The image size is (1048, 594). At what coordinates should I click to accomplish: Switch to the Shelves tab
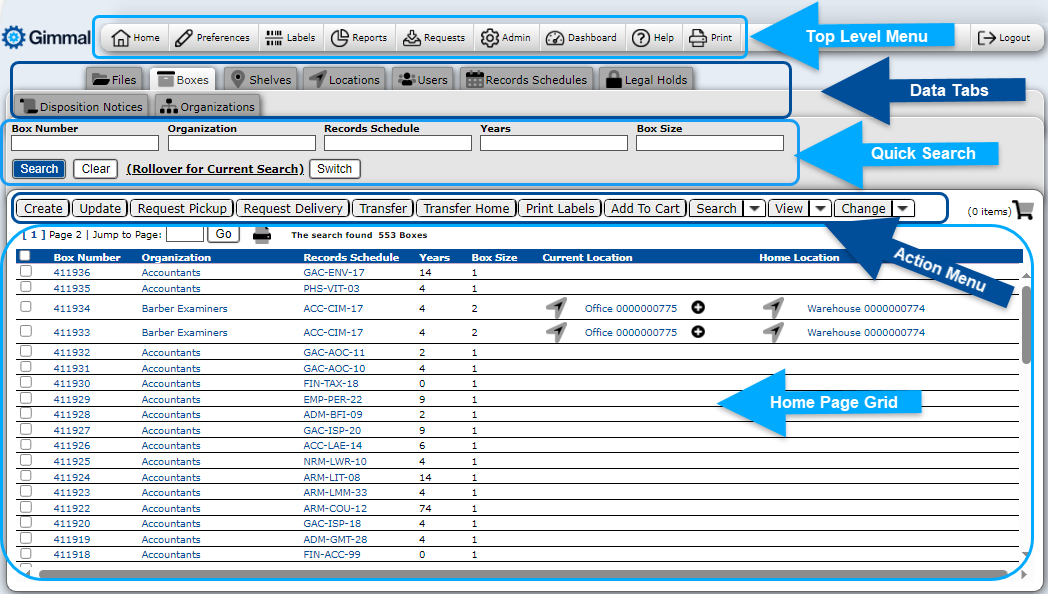260,80
